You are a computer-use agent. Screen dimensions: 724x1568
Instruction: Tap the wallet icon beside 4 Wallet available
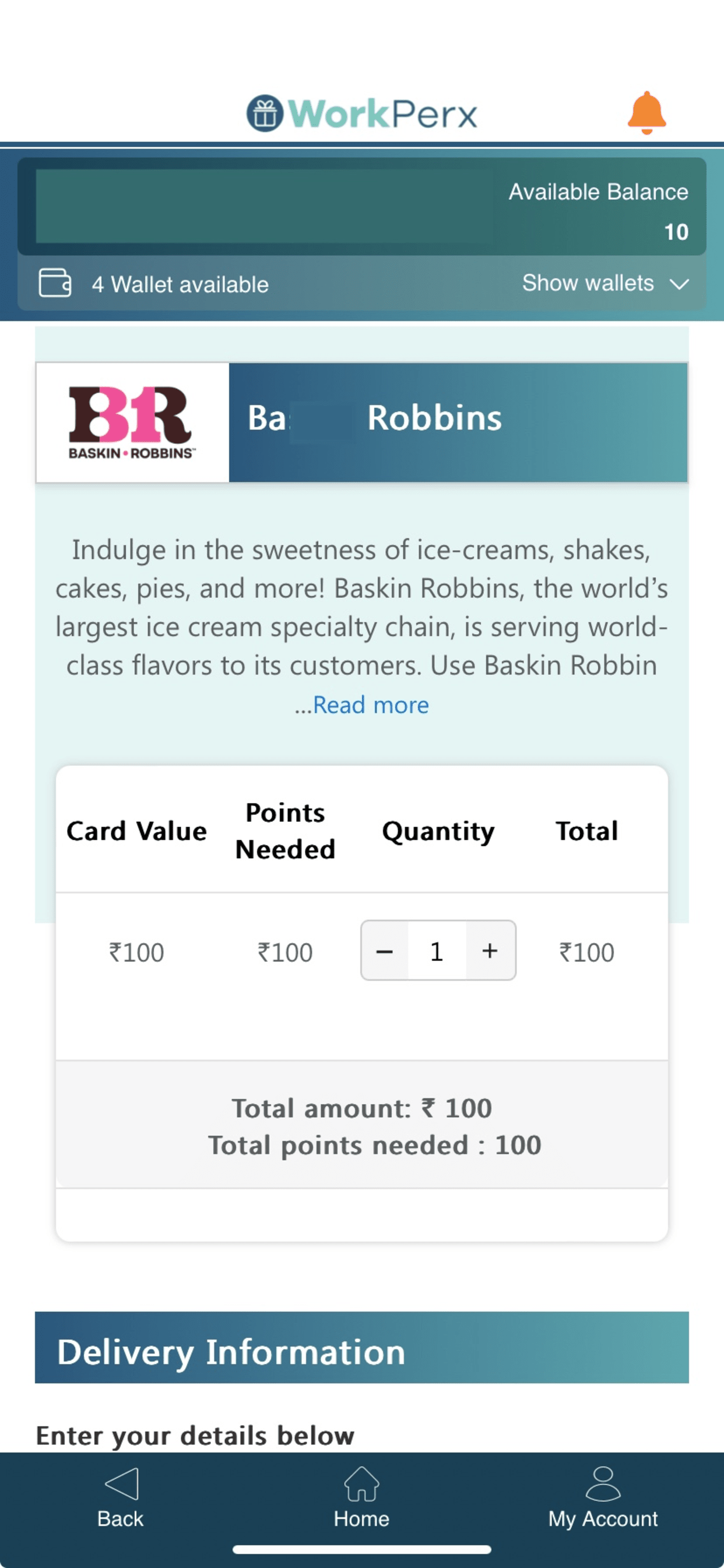[x=55, y=283]
